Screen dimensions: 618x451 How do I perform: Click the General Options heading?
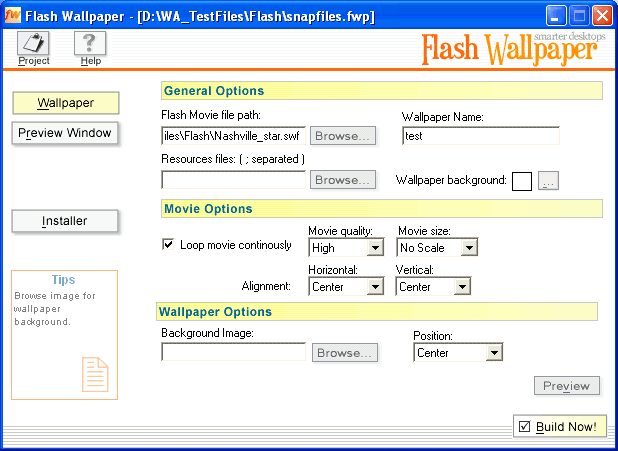(x=214, y=91)
